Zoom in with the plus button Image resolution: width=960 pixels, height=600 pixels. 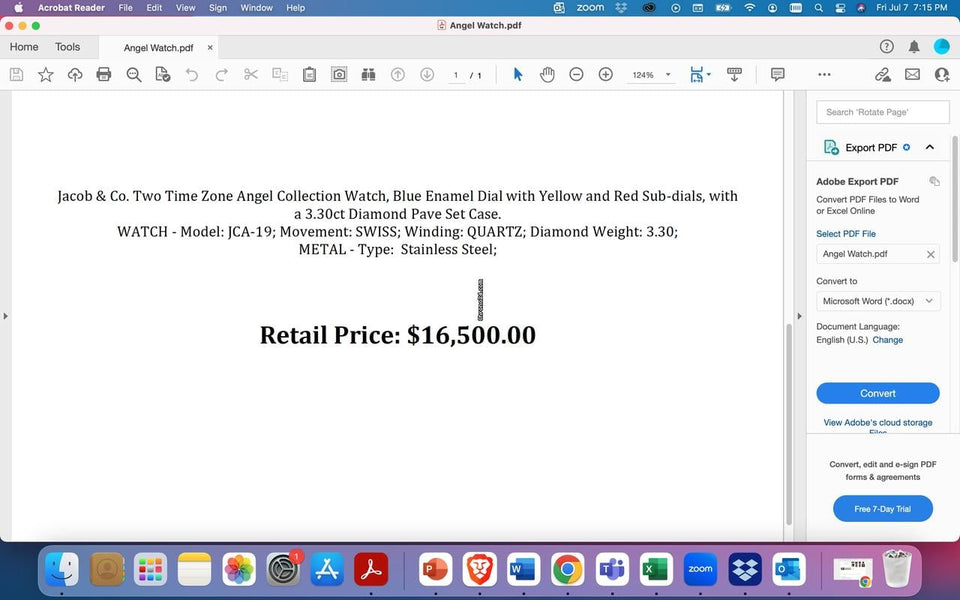(x=606, y=75)
